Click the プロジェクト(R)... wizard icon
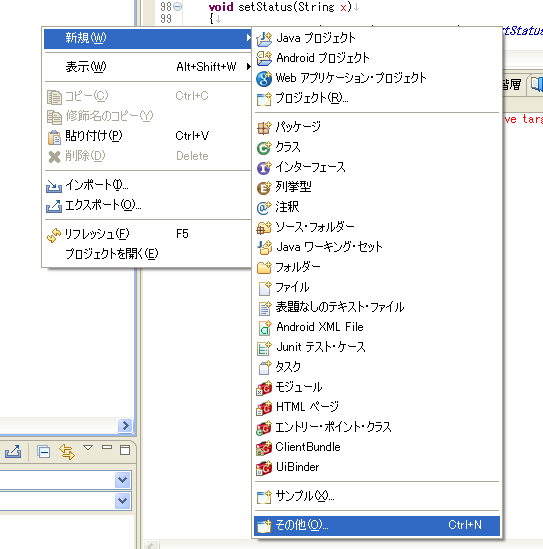543x549 pixels. [x=264, y=99]
